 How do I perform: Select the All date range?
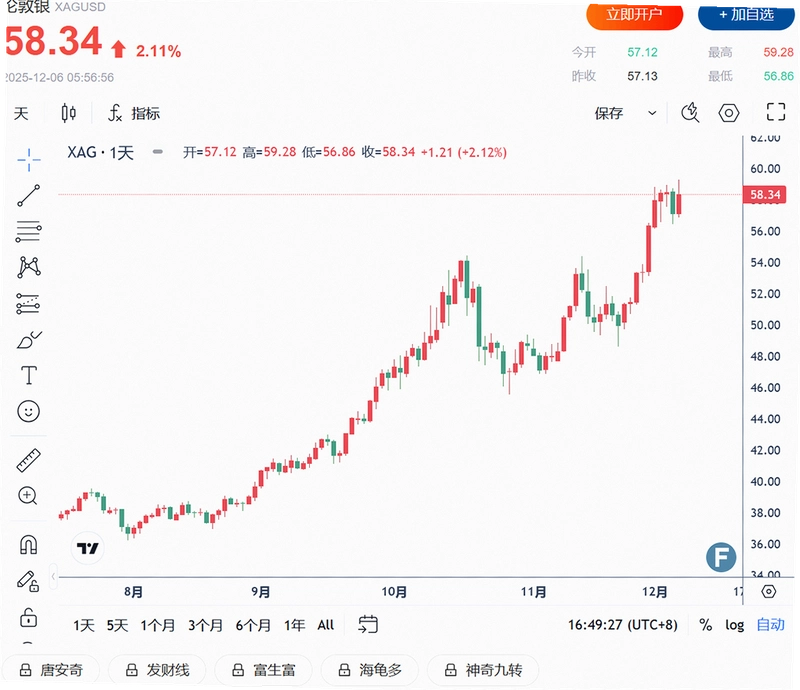click(x=326, y=625)
